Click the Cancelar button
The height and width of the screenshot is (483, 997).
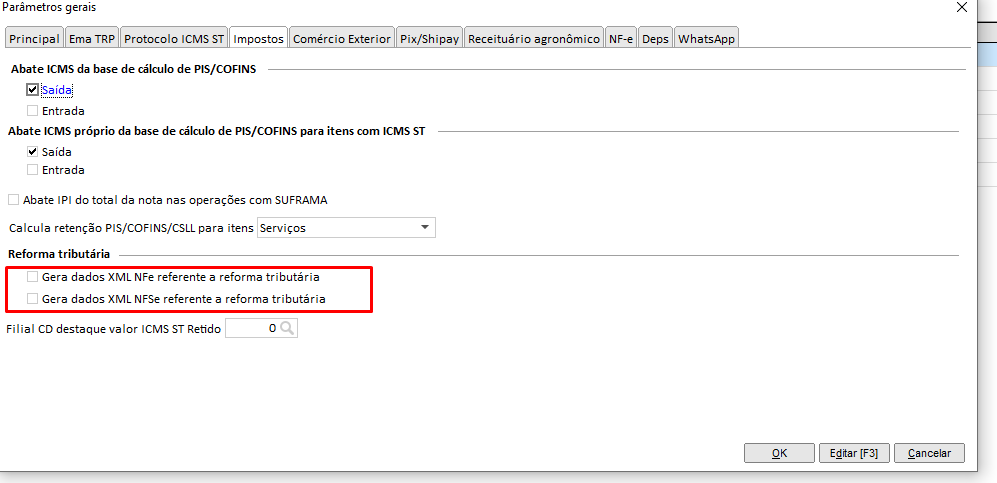tap(929, 453)
